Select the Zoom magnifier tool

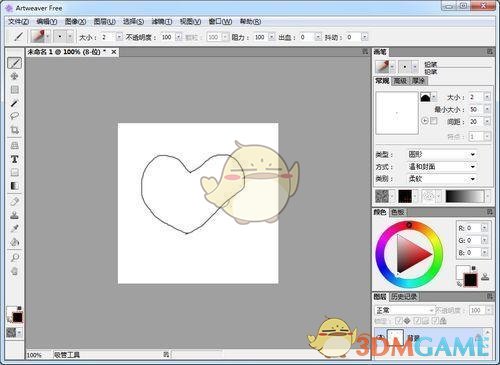14,257
